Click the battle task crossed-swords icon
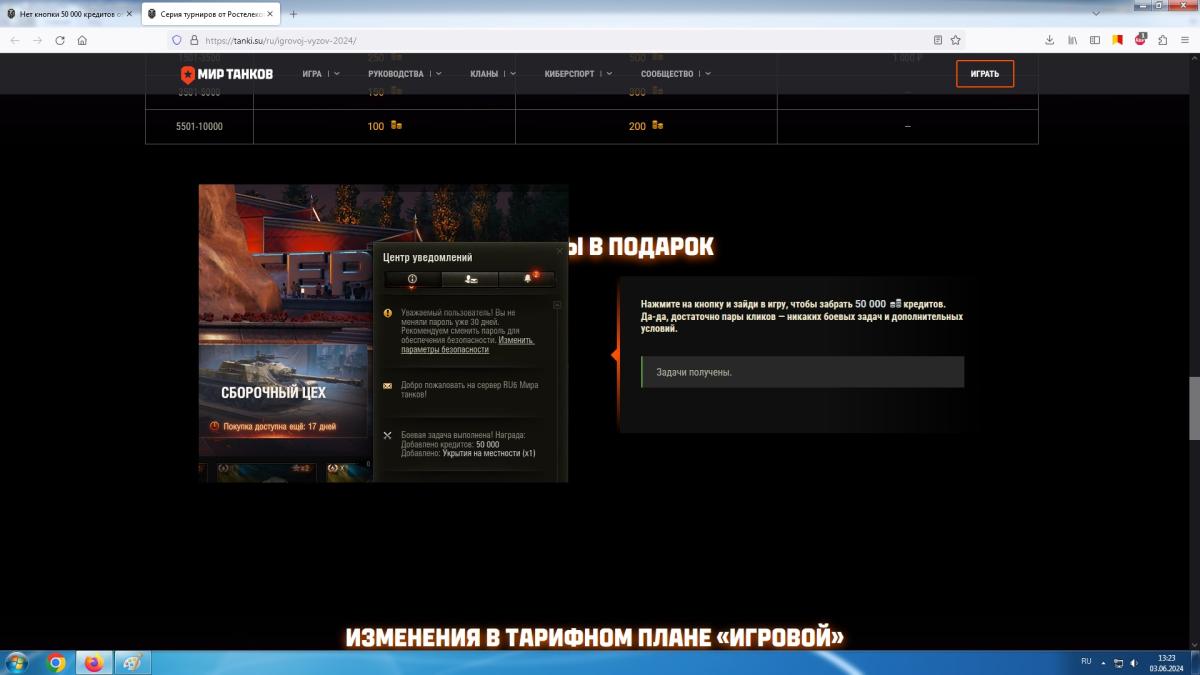The image size is (1200, 675). [388, 436]
